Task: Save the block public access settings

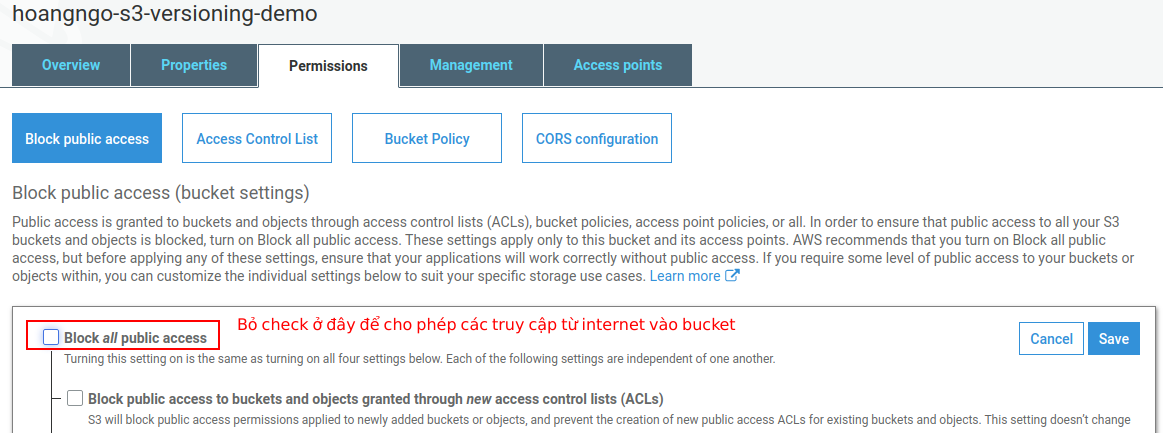Action: pyautogui.click(x=1113, y=339)
